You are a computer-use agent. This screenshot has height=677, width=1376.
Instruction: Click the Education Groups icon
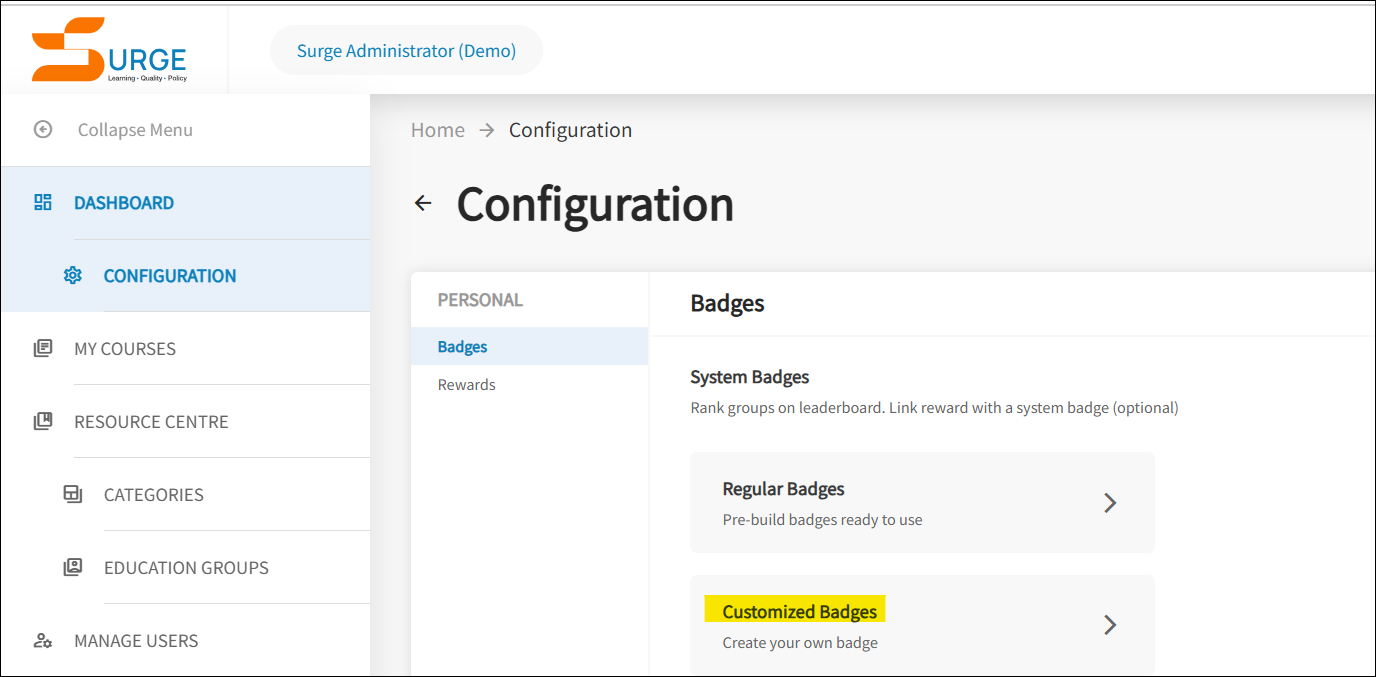tap(73, 566)
